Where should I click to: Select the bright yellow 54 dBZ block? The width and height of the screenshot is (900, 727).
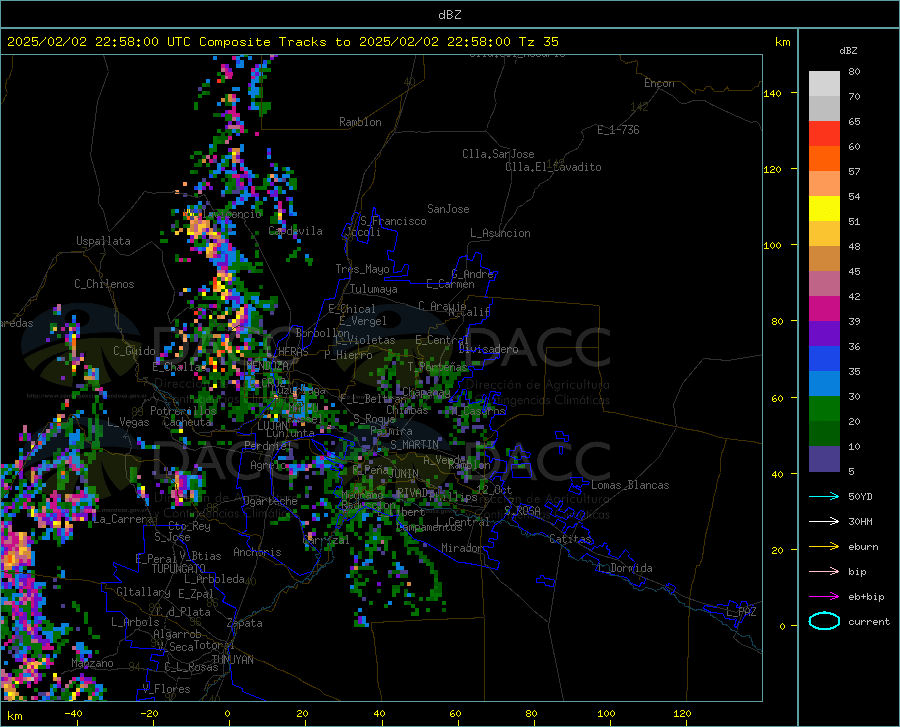pyautogui.click(x=824, y=209)
